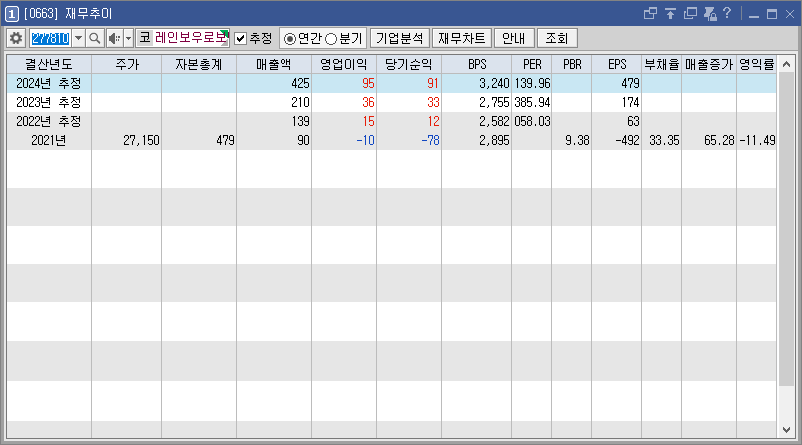The image size is (802, 445).
Task: Open 기업분석 button
Action: pyautogui.click(x=399, y=38)
